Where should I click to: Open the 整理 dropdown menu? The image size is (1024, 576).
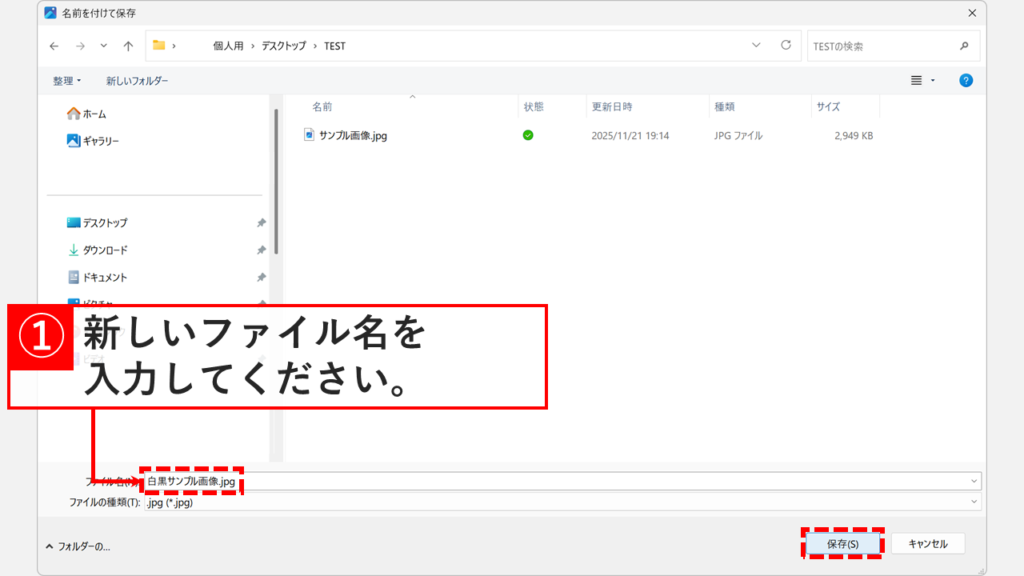click(x=65, y=80)
